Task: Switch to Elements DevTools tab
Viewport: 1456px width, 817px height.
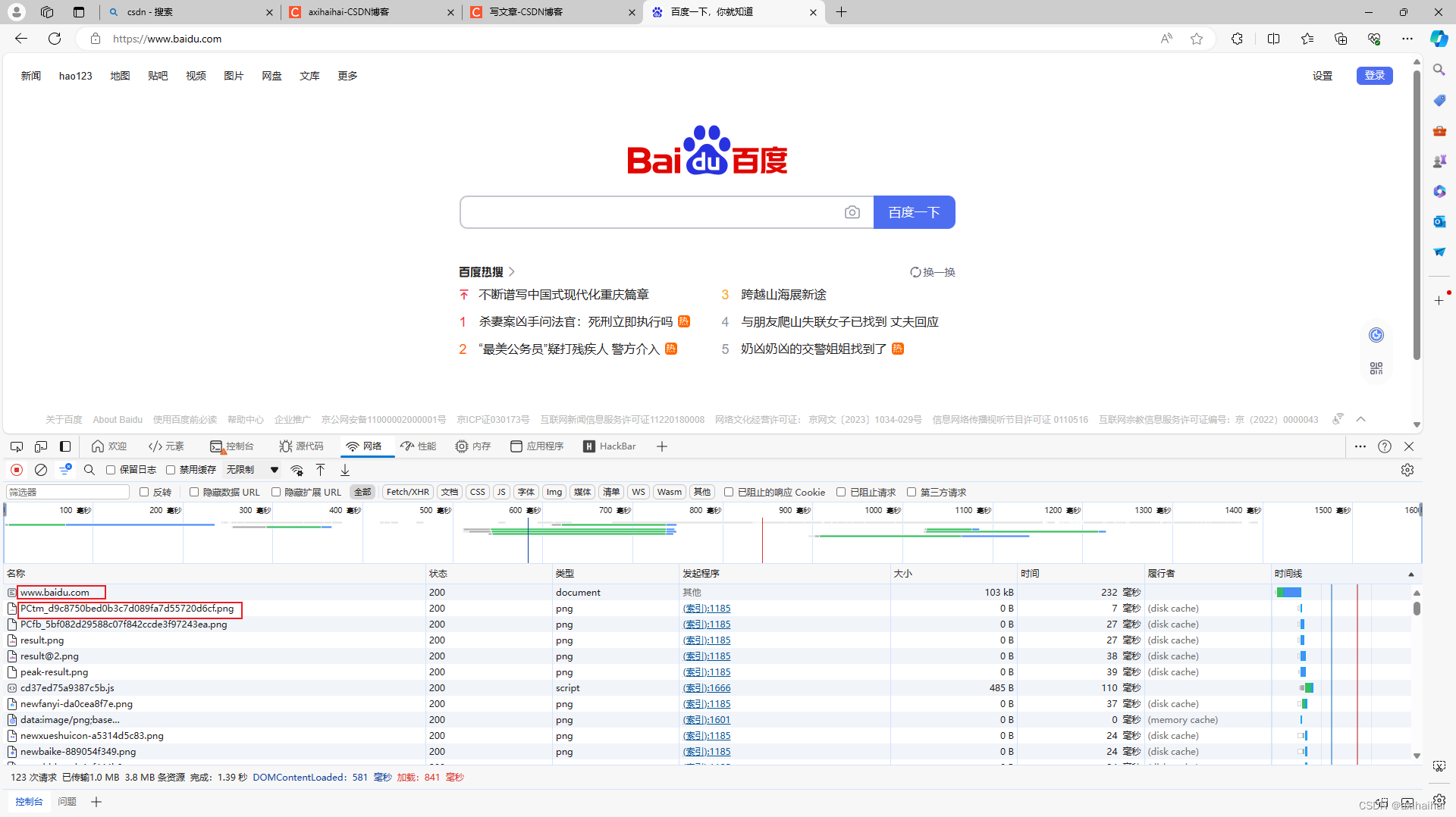Action: pos(166,446)
